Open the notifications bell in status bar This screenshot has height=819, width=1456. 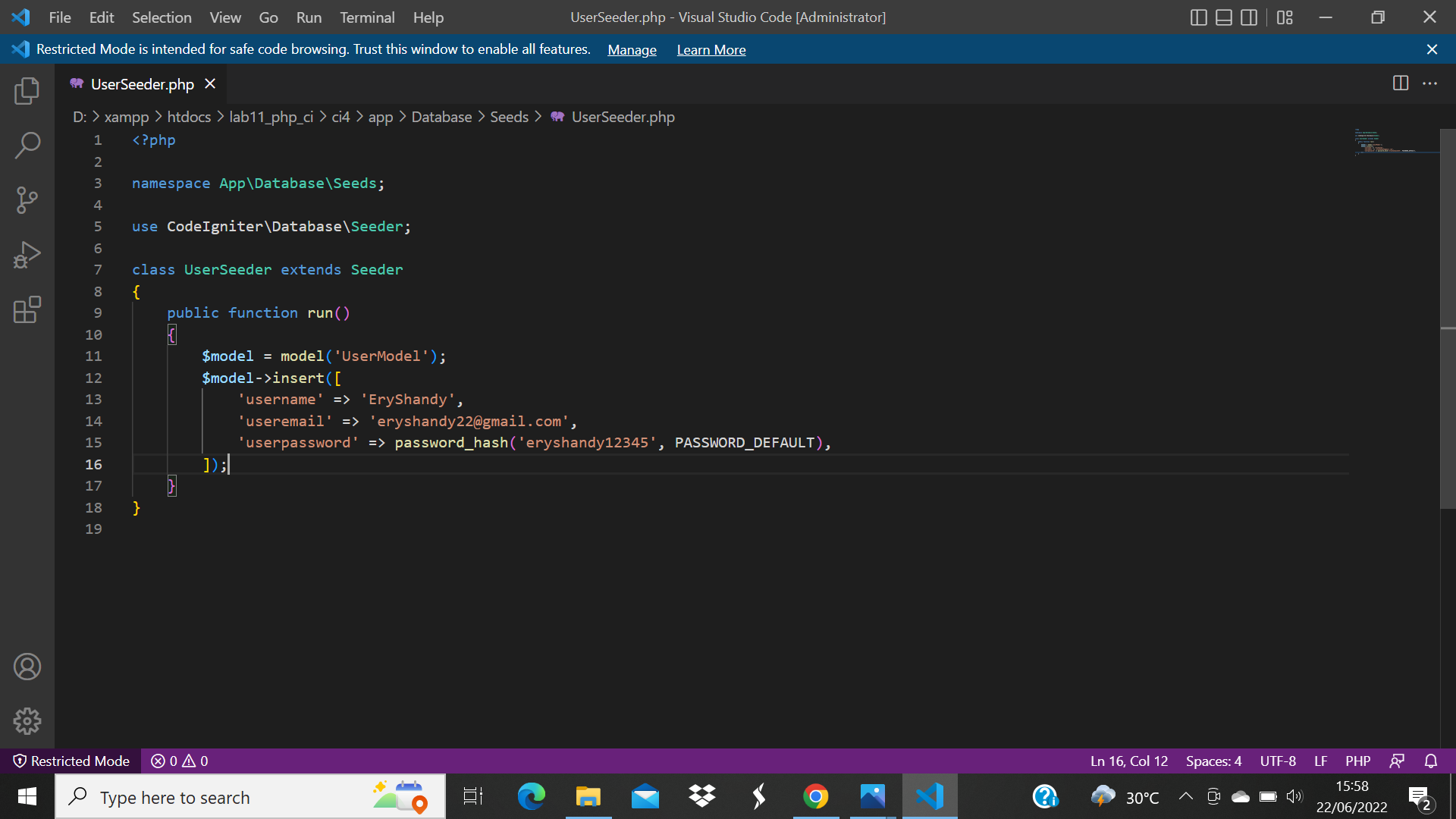[1432, 761]
